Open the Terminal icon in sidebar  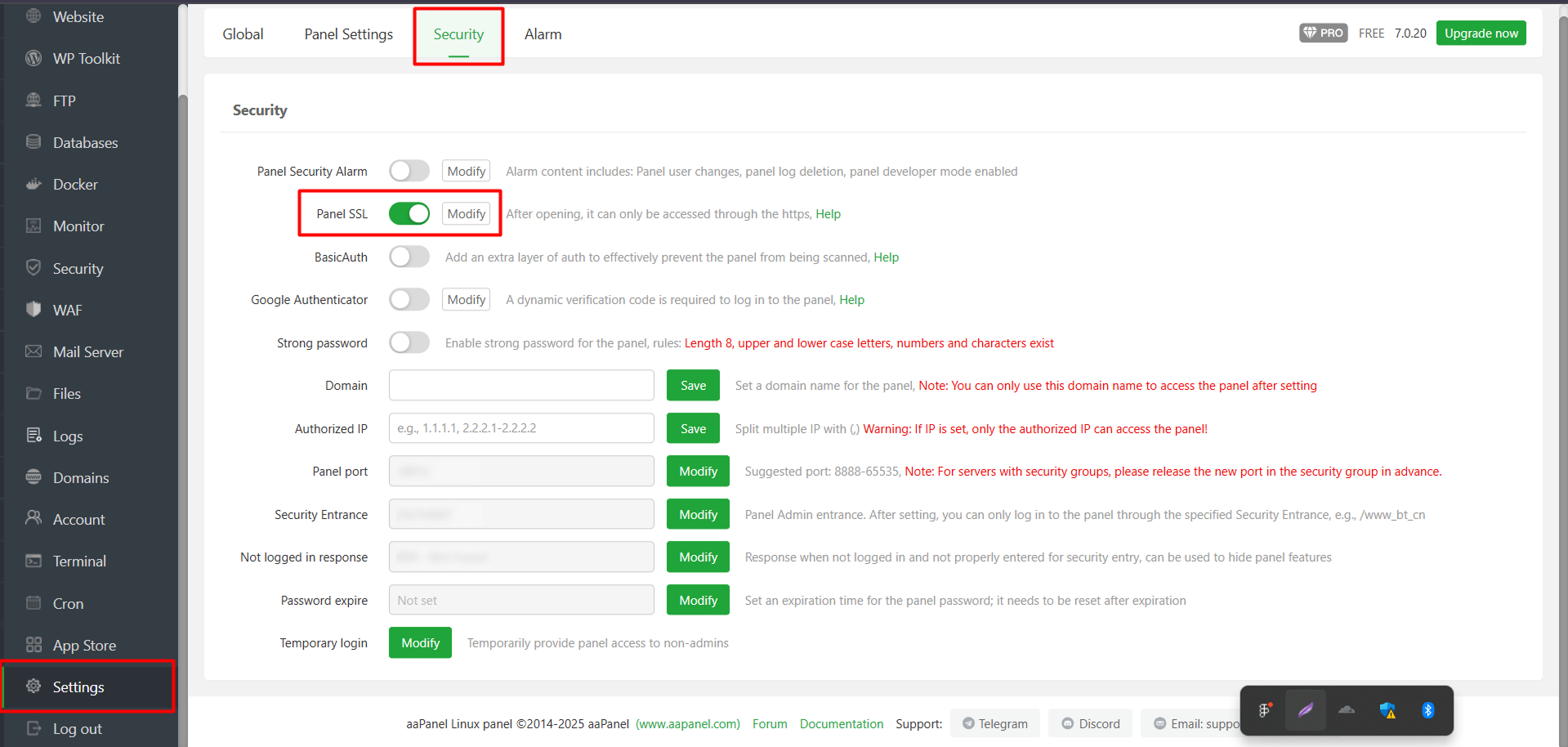pos(34,561)
